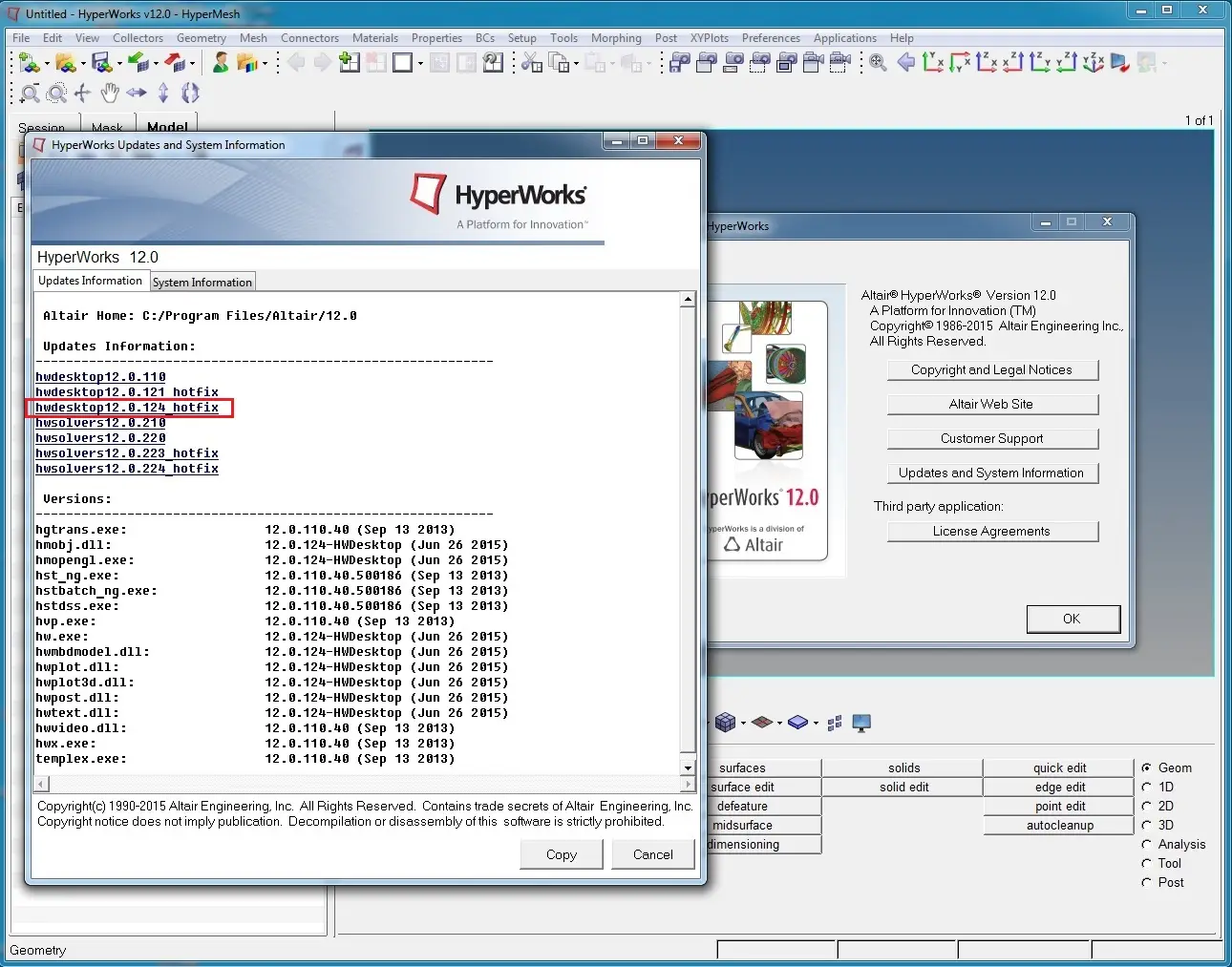Click the Customer Support button

[991, 439]
